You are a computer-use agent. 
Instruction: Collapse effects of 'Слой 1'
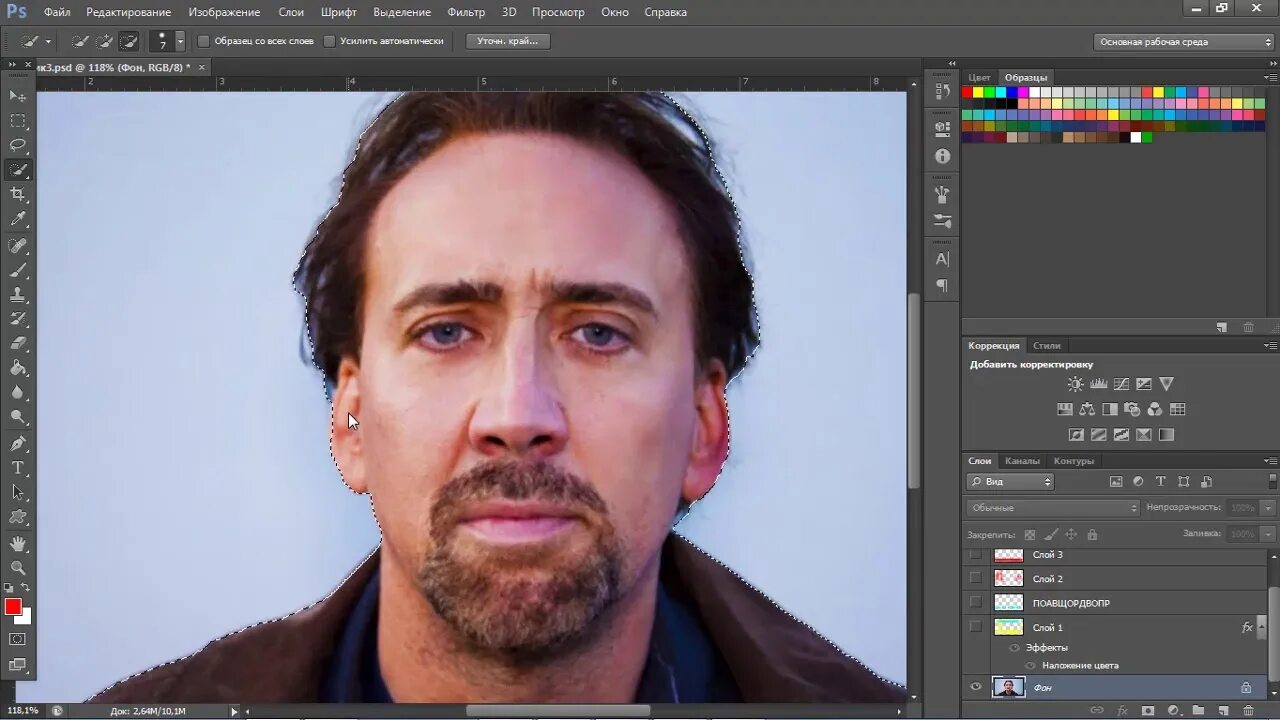coord(1261,628)
